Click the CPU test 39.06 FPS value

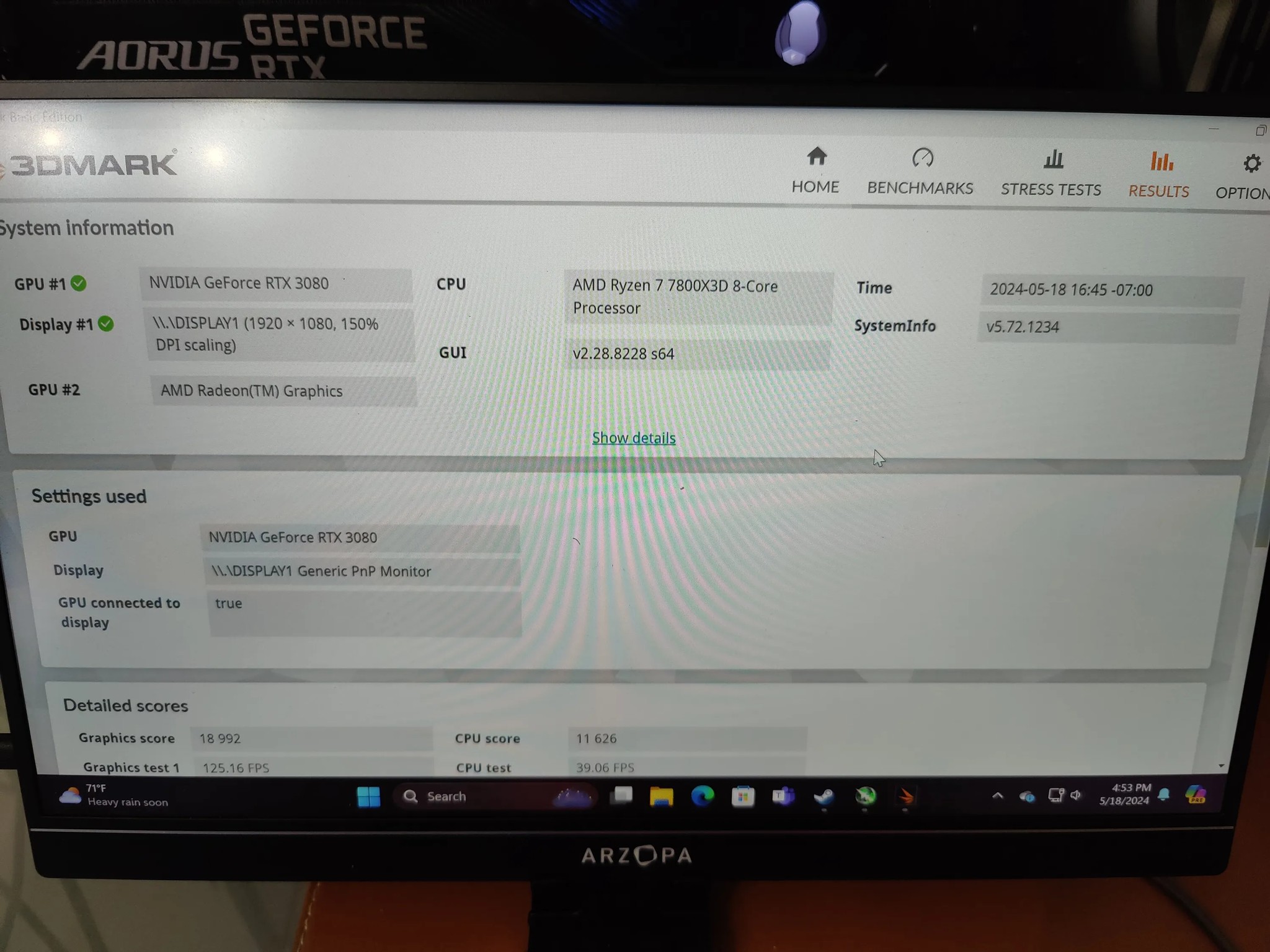point(687,767)
